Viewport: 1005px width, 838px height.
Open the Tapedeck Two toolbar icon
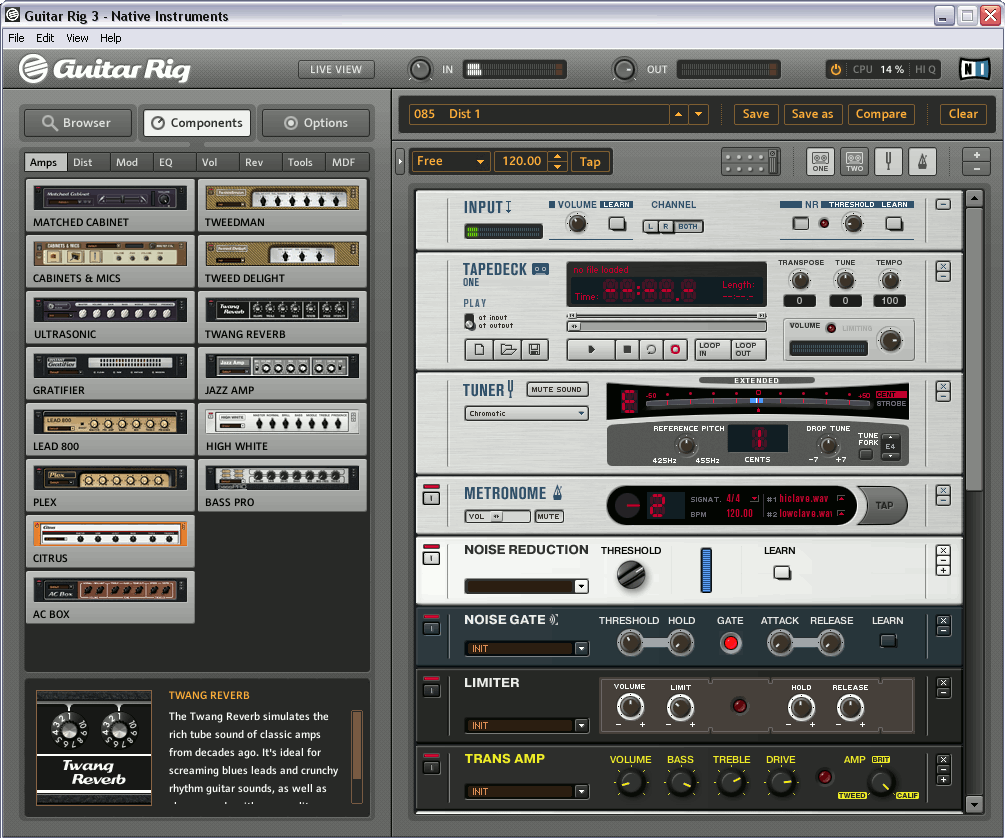pyautogui.click(x=854, y=161)
